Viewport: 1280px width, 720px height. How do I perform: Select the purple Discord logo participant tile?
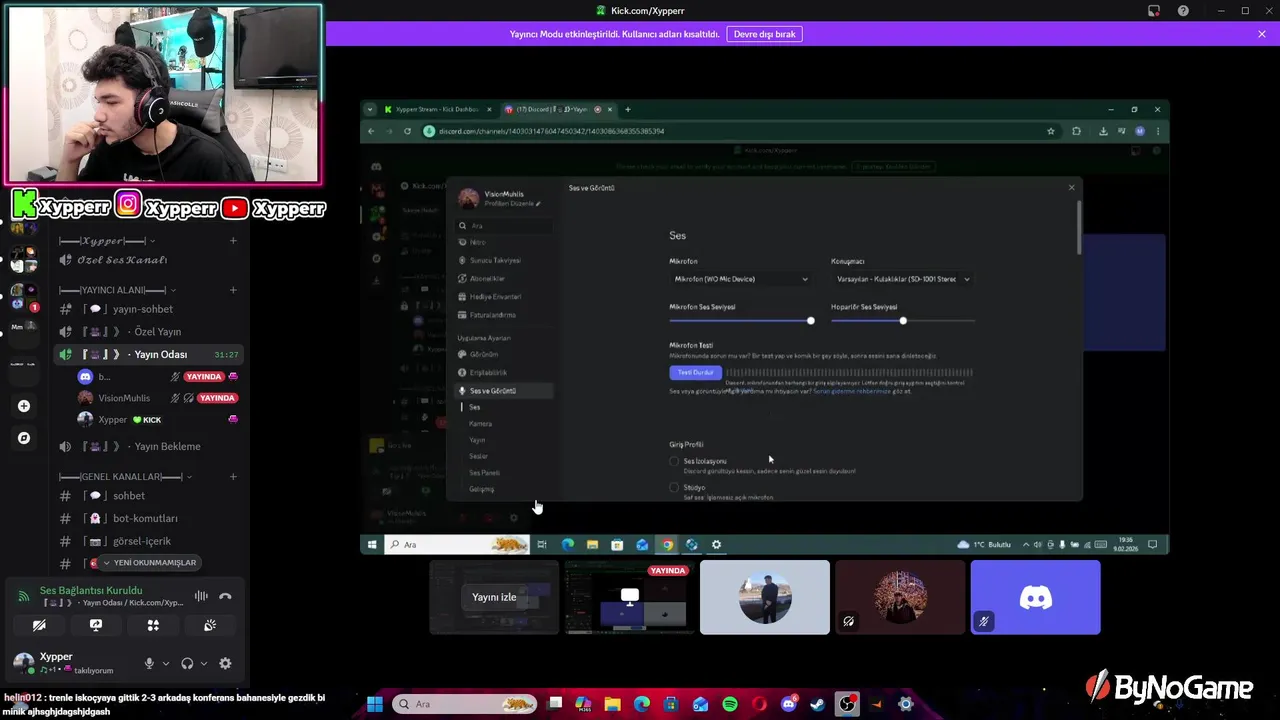point(1035,597)
